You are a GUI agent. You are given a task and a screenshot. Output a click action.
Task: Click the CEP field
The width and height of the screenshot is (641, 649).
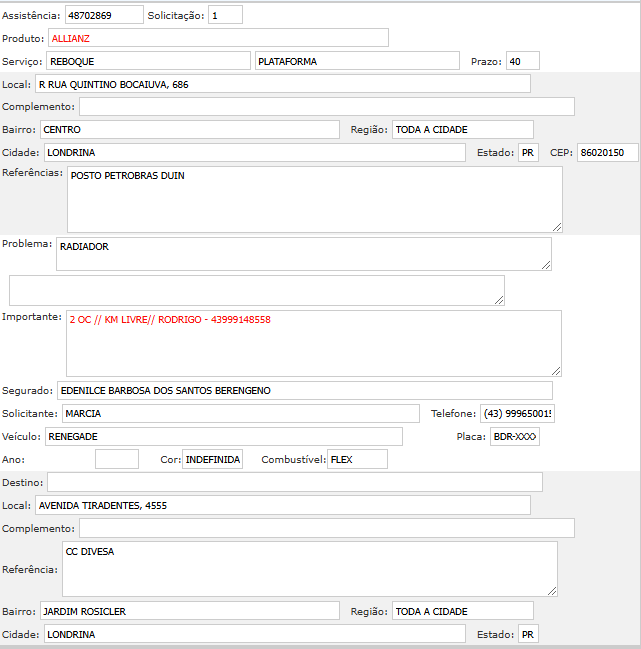pos(607,152)
